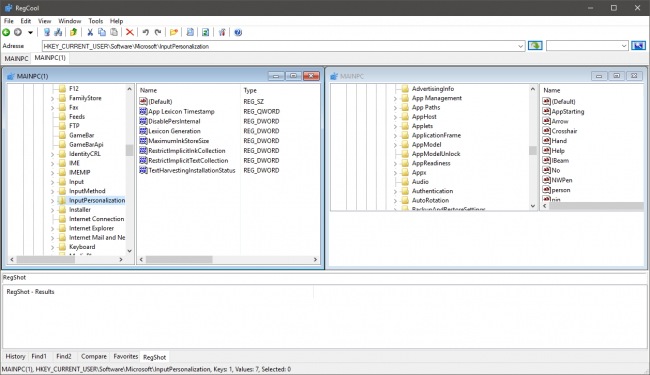Click the blue Help question mark icon
650x375 pixels.
[x=238, y=32]
